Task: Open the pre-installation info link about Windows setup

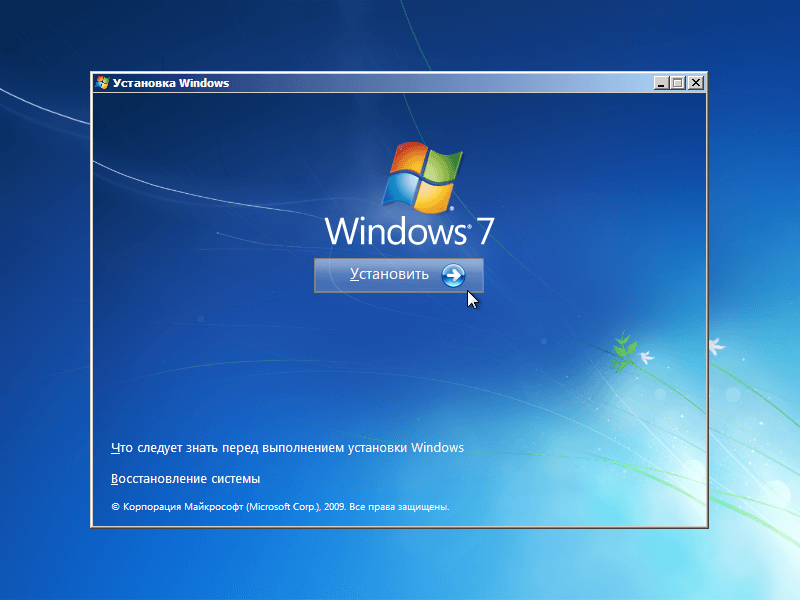Action: [x=287, y=448]
